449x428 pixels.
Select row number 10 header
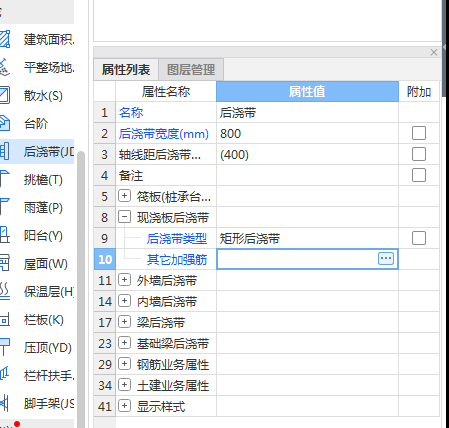pyautogui.click(x=105, y=259)
